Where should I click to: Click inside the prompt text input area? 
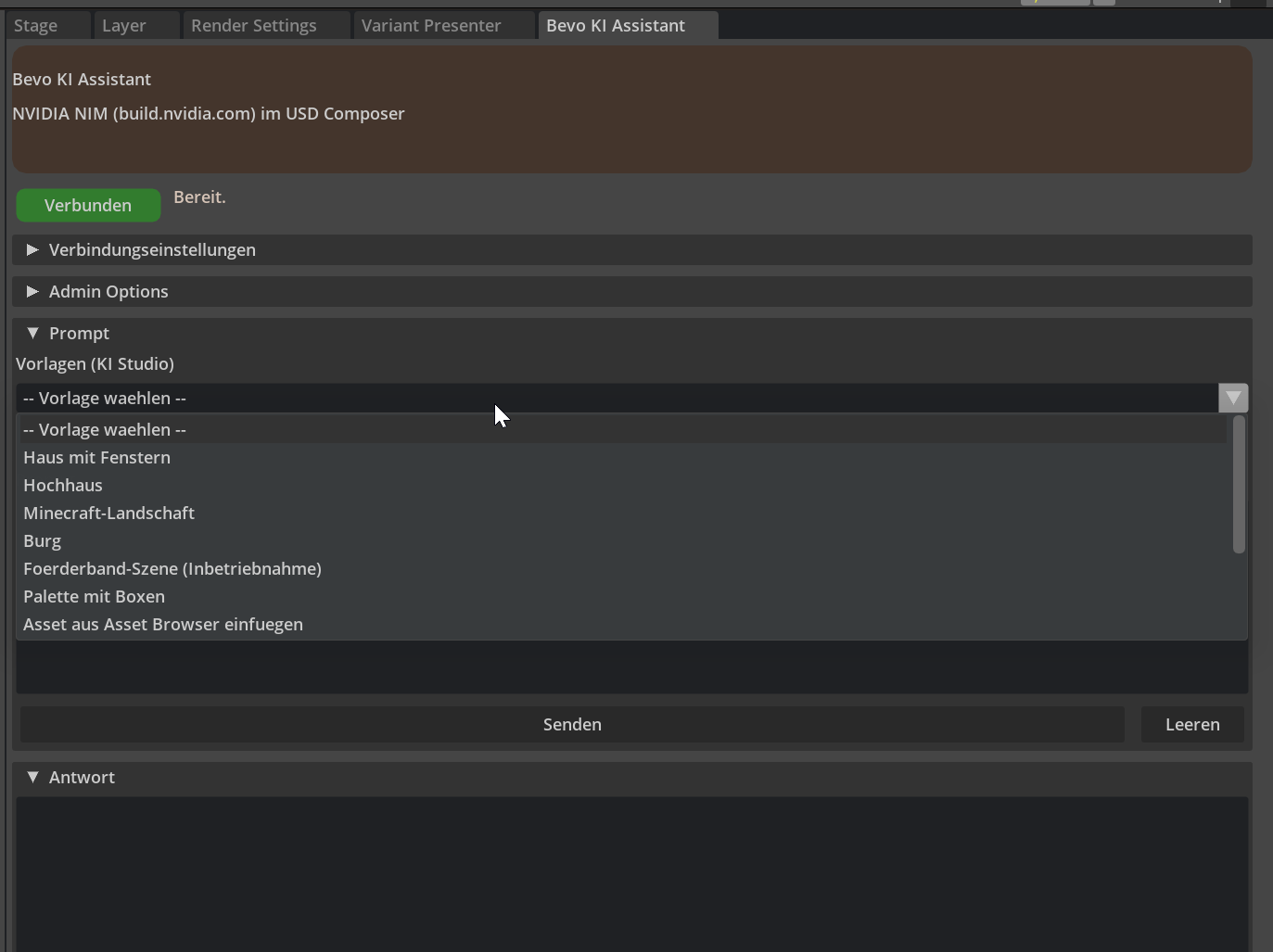tap(631, 666)
